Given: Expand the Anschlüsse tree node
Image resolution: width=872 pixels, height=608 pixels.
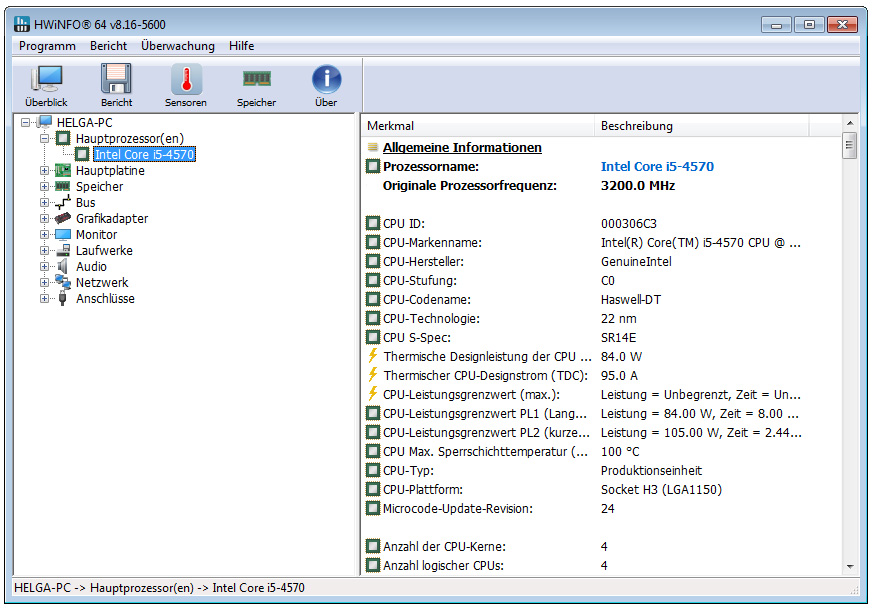Looking at the screenshot, I should tap(44, 299).
